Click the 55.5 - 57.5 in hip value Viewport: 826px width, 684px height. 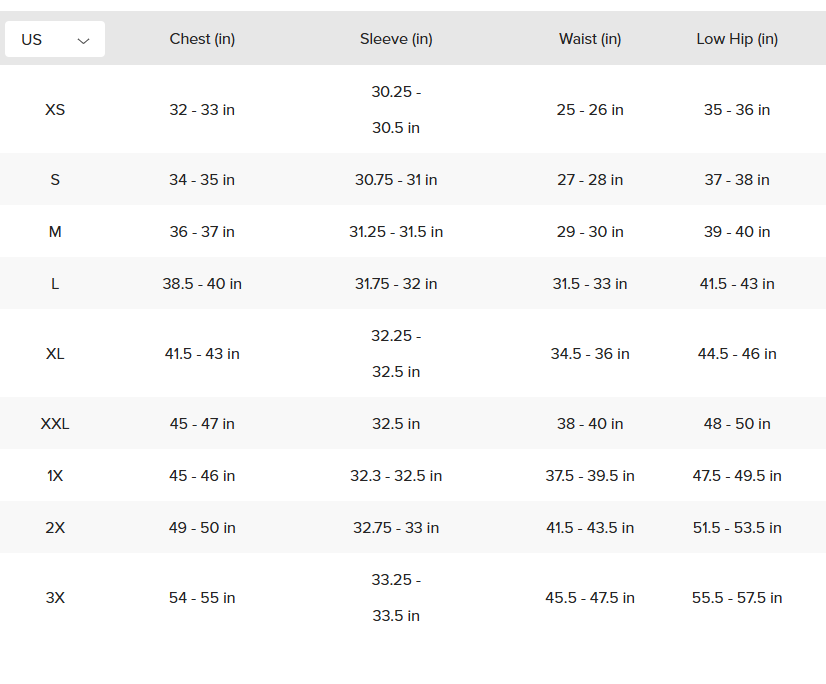click(x=737, y=598)
